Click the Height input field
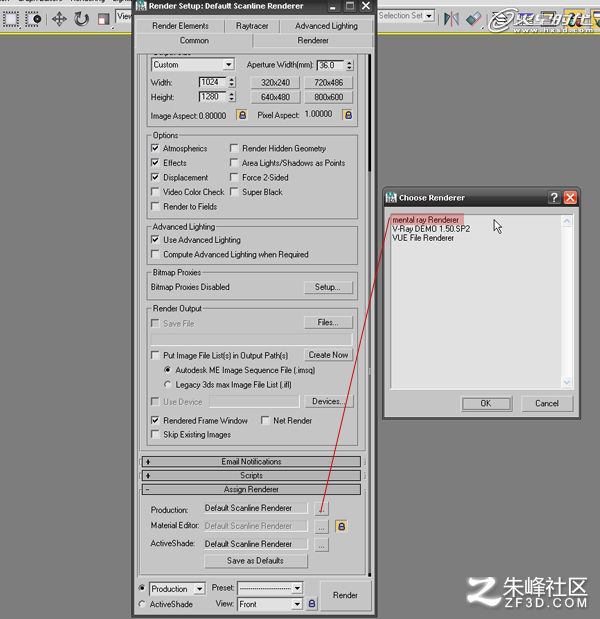Viewport: 600px width, 619px height. tap(212, 96)
